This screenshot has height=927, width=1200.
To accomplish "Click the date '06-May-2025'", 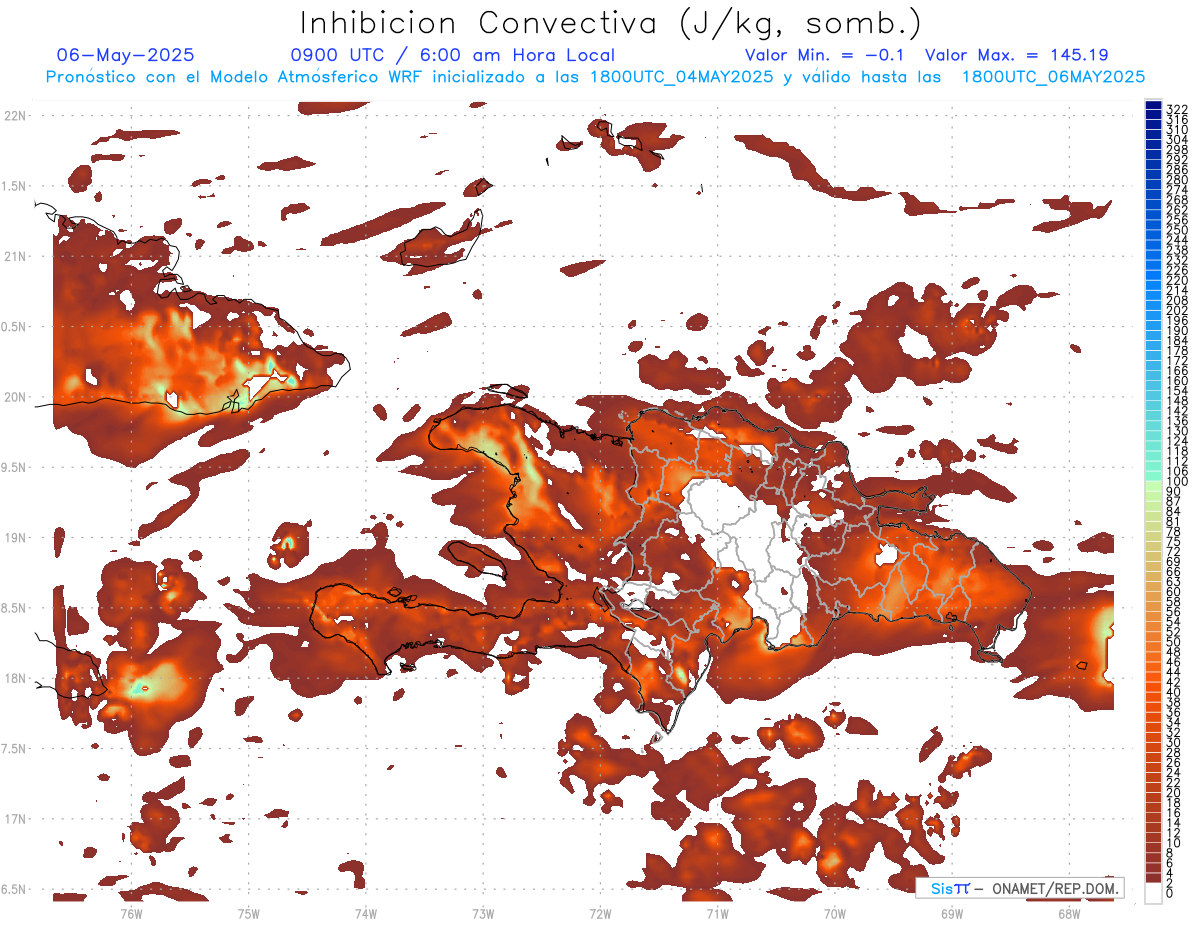I will pos(126,55).
